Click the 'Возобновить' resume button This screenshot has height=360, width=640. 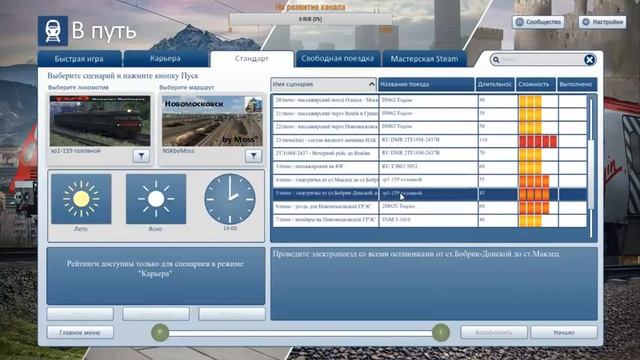click(494, 333)
